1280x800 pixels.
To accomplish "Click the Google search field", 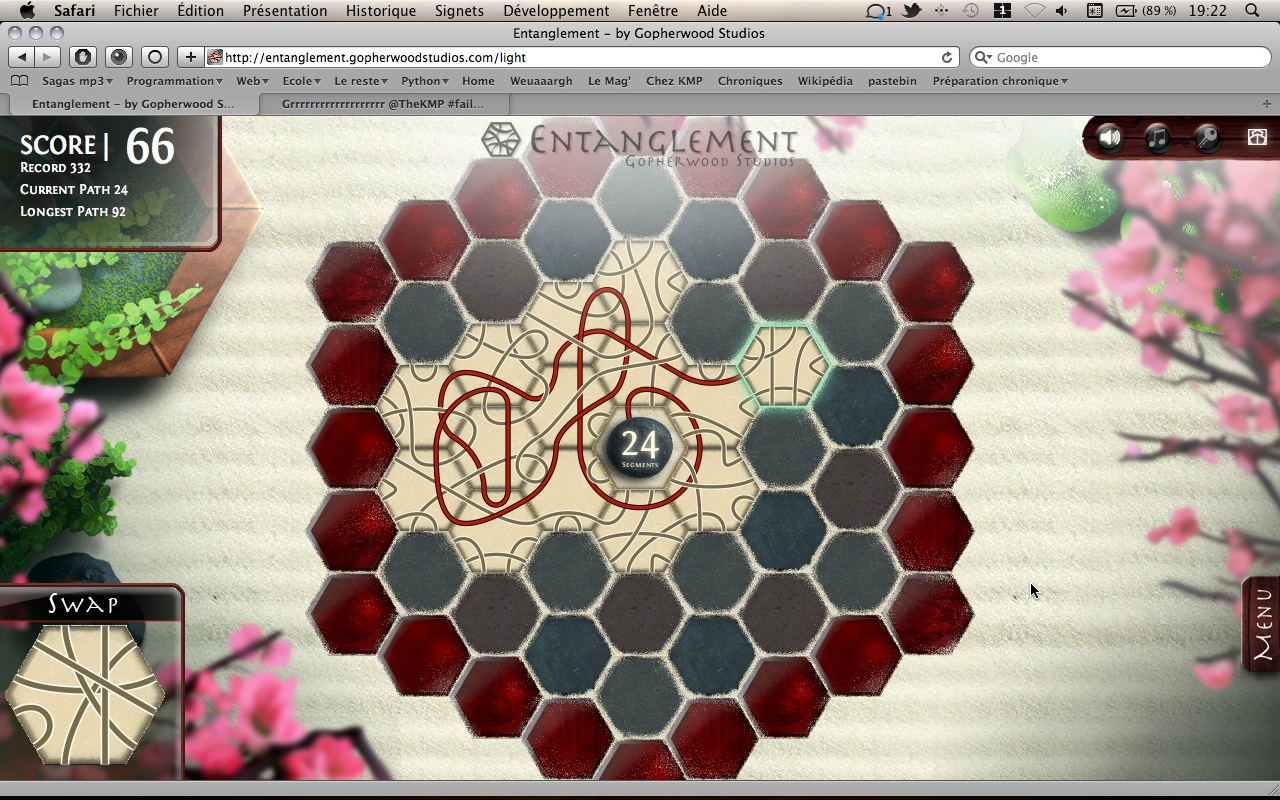I will click(x=1120, y=57).
